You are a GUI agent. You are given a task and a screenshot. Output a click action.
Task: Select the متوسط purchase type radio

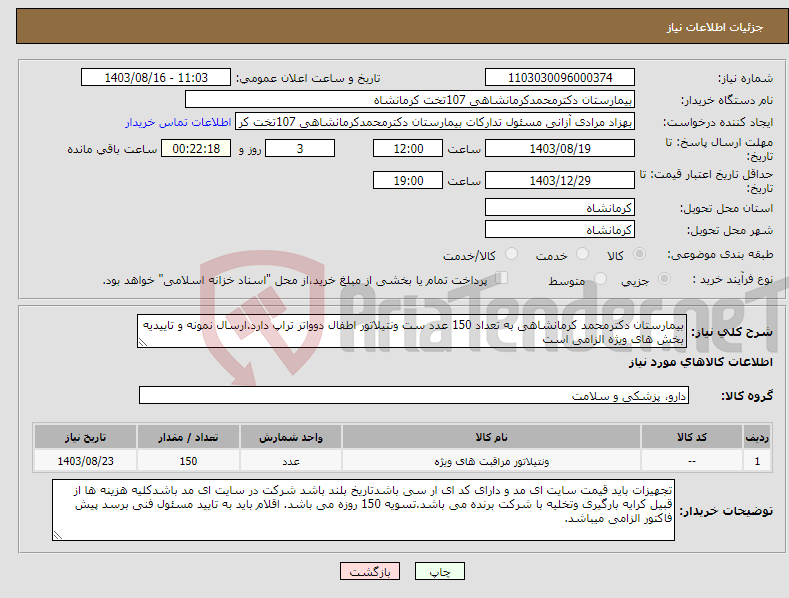tap(600, 278)
